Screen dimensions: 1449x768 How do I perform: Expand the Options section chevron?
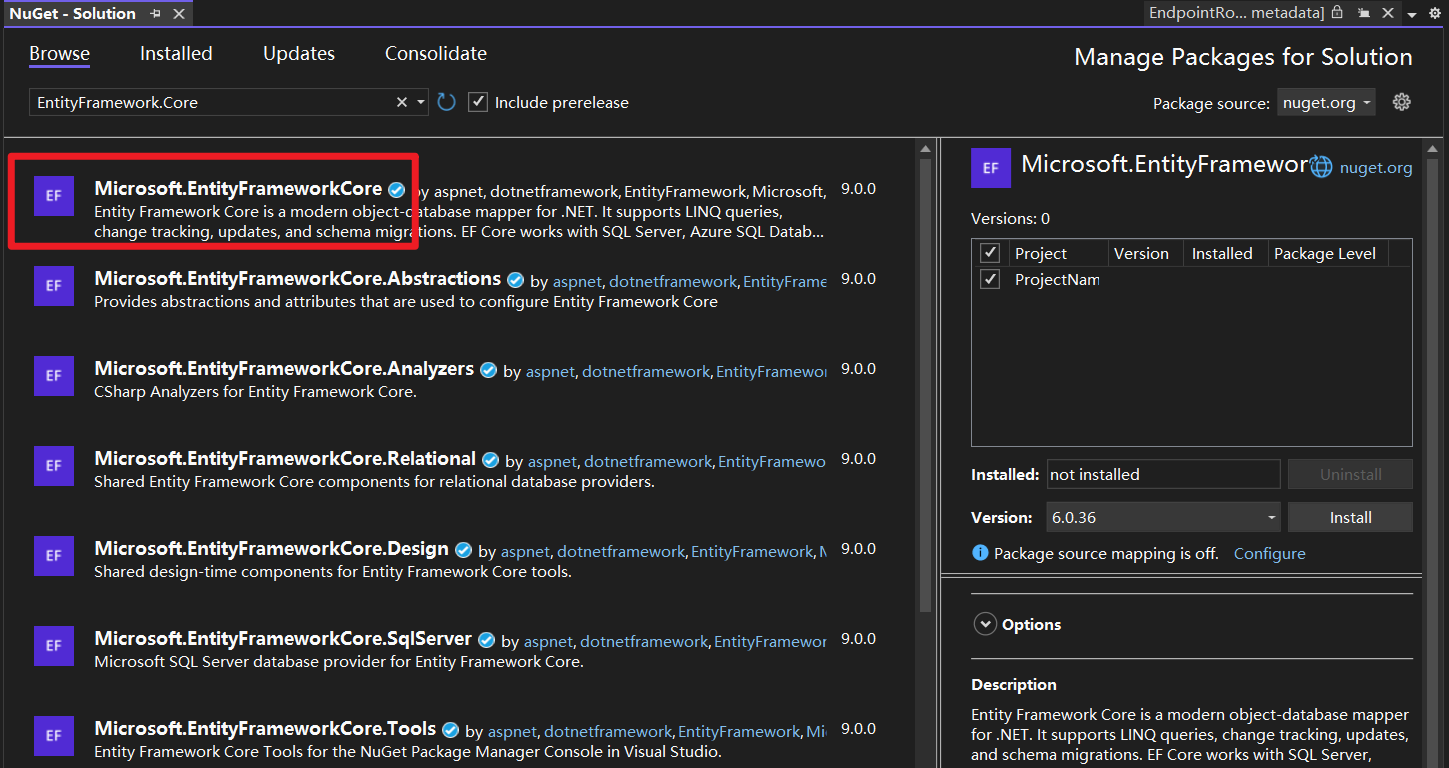985,624
